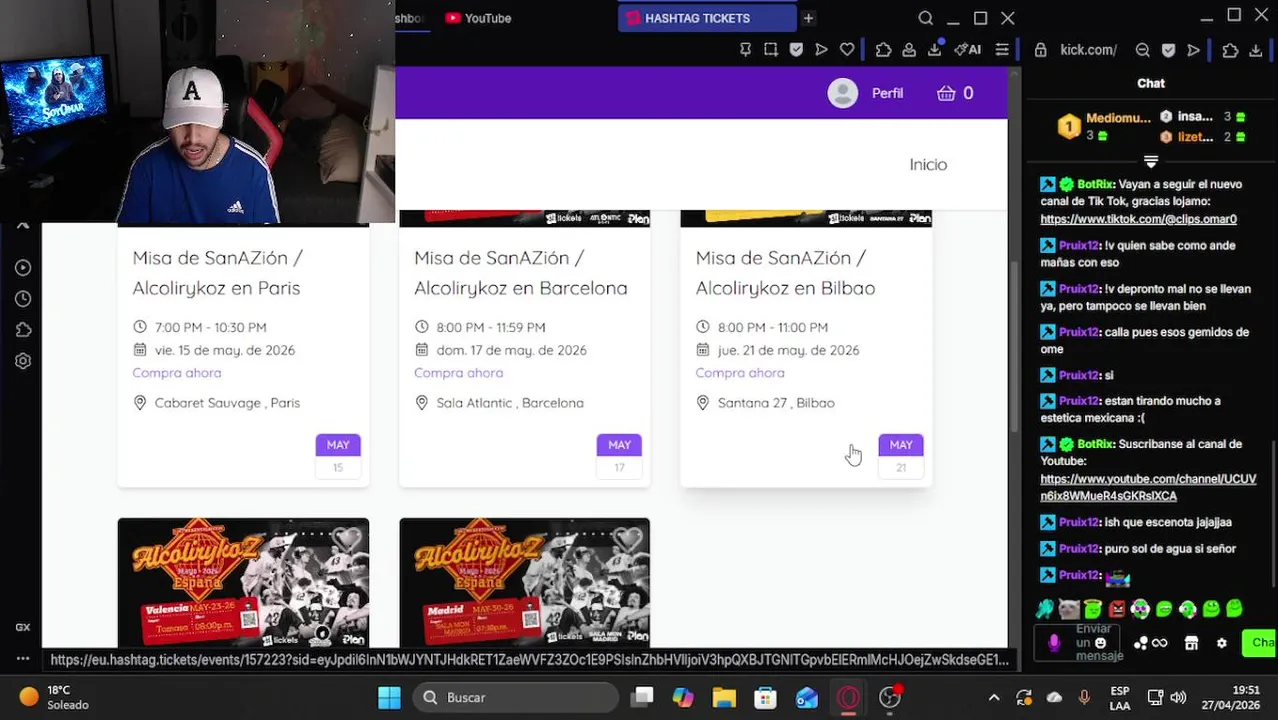Pick the crying cat emote

(x=1069, y=608)
